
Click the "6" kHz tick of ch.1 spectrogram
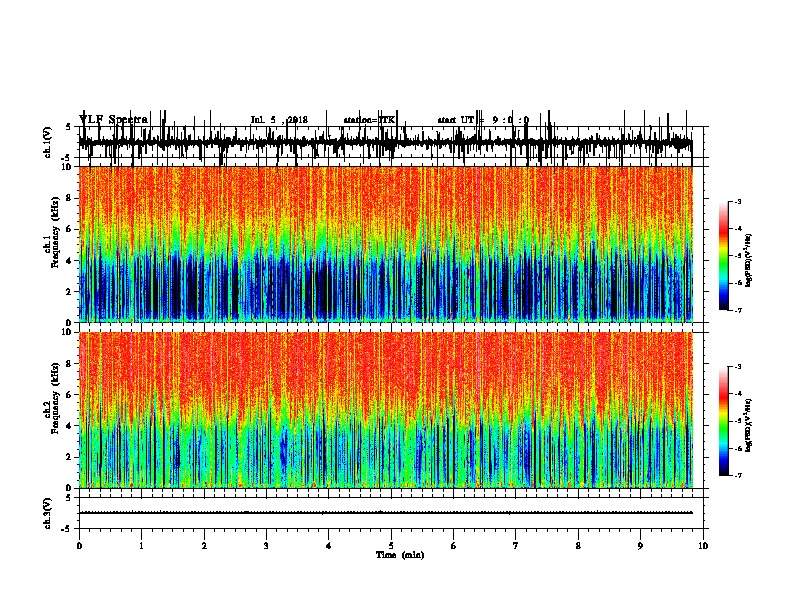[x=69, y=229]
